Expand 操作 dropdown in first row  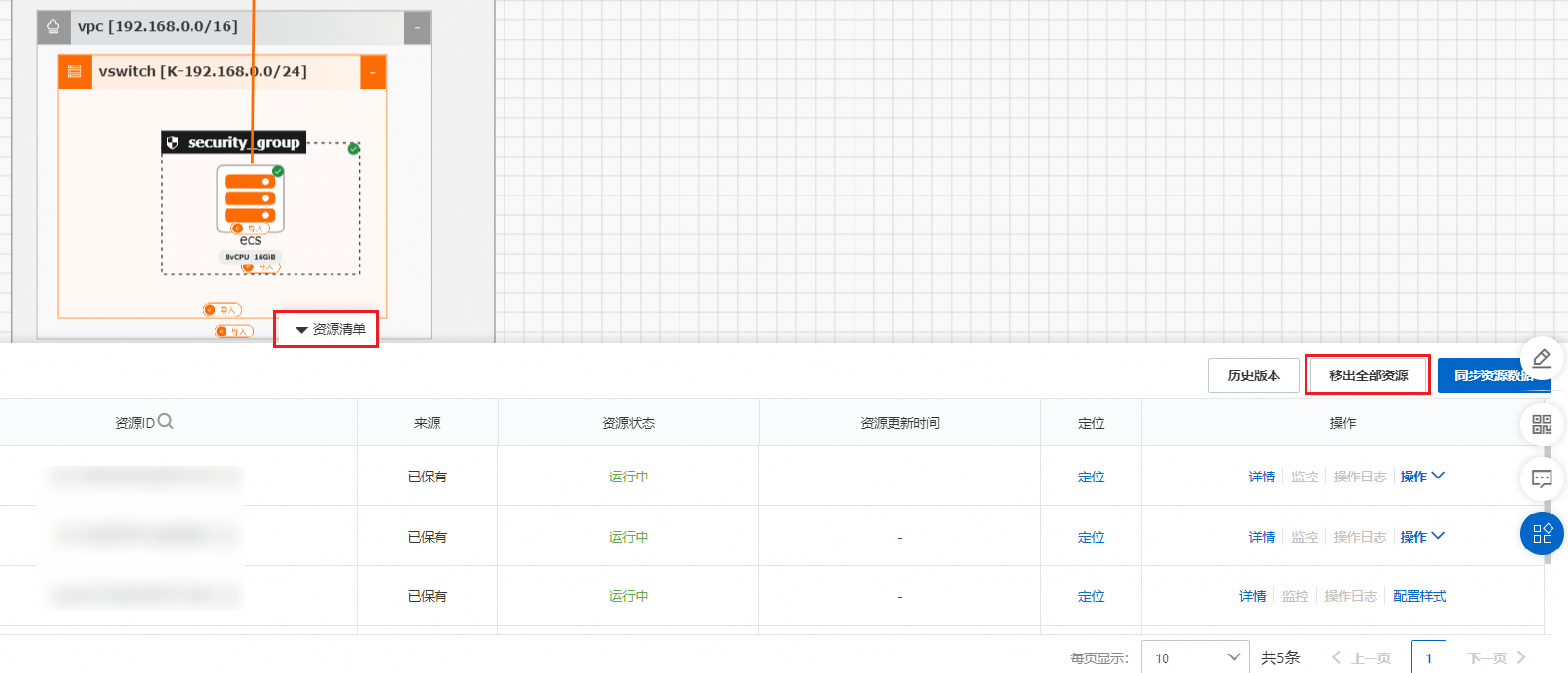point(1422,477)
